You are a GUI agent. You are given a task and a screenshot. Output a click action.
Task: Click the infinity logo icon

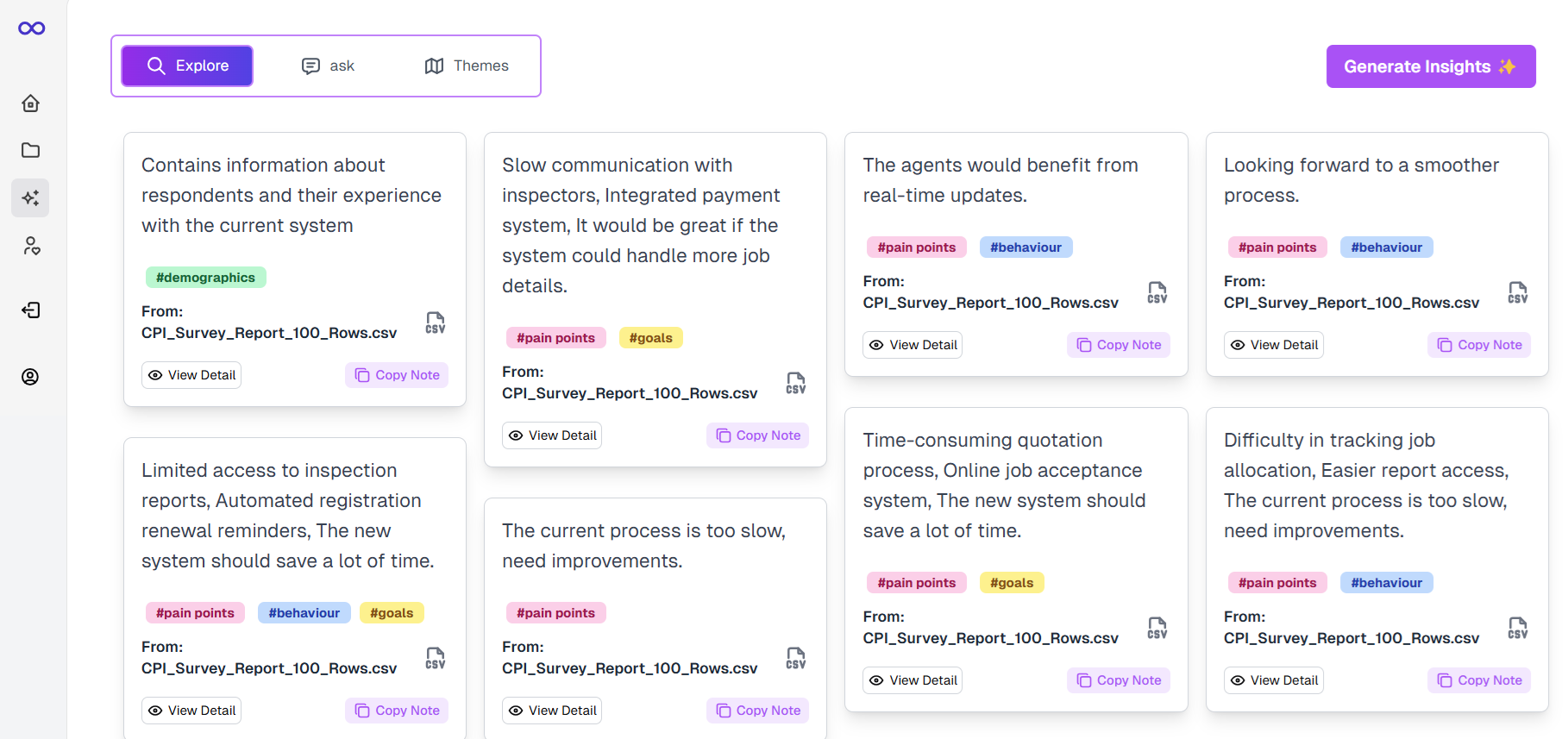click(x=32, y=28)
